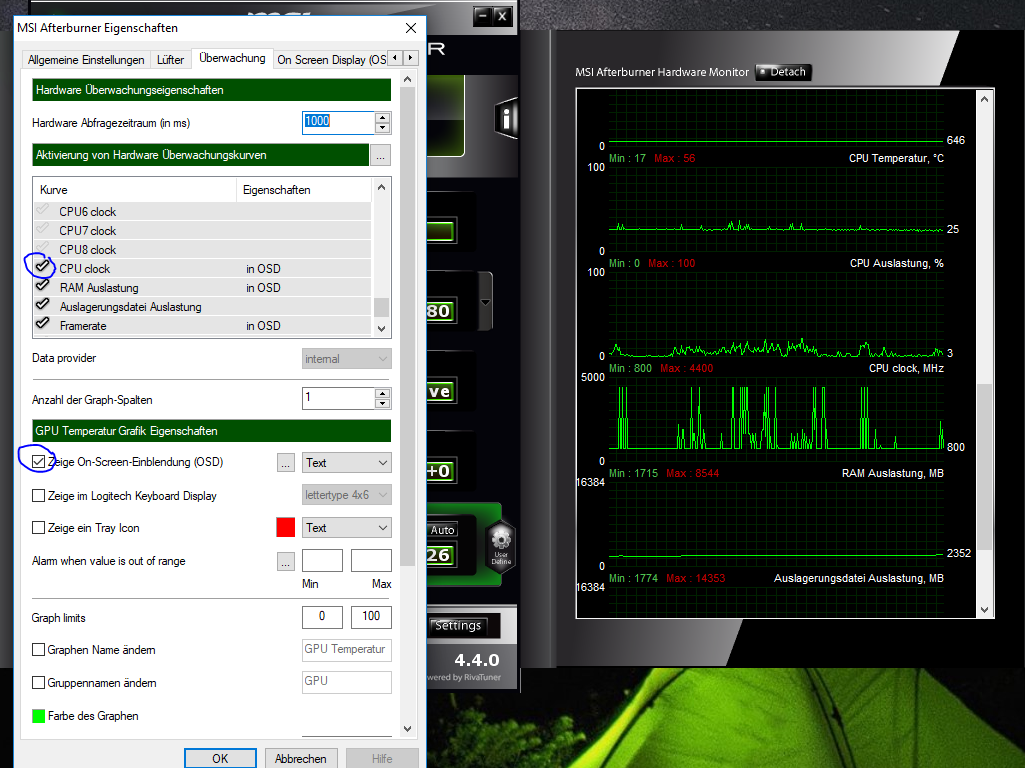Click Graph limits minimum field 0
This screenshot has width=1025, height=768.
pyautogui.click(x=322, y=616)
